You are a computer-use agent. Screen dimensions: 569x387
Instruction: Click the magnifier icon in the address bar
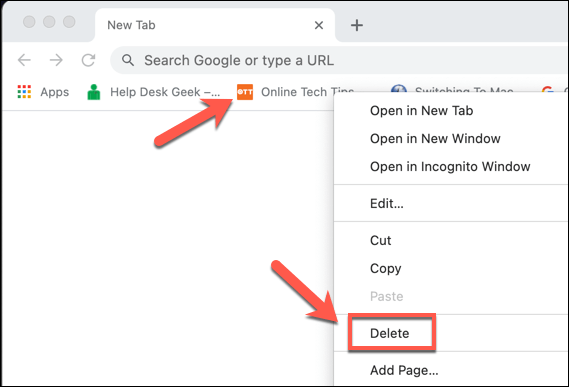coord(128,60)
